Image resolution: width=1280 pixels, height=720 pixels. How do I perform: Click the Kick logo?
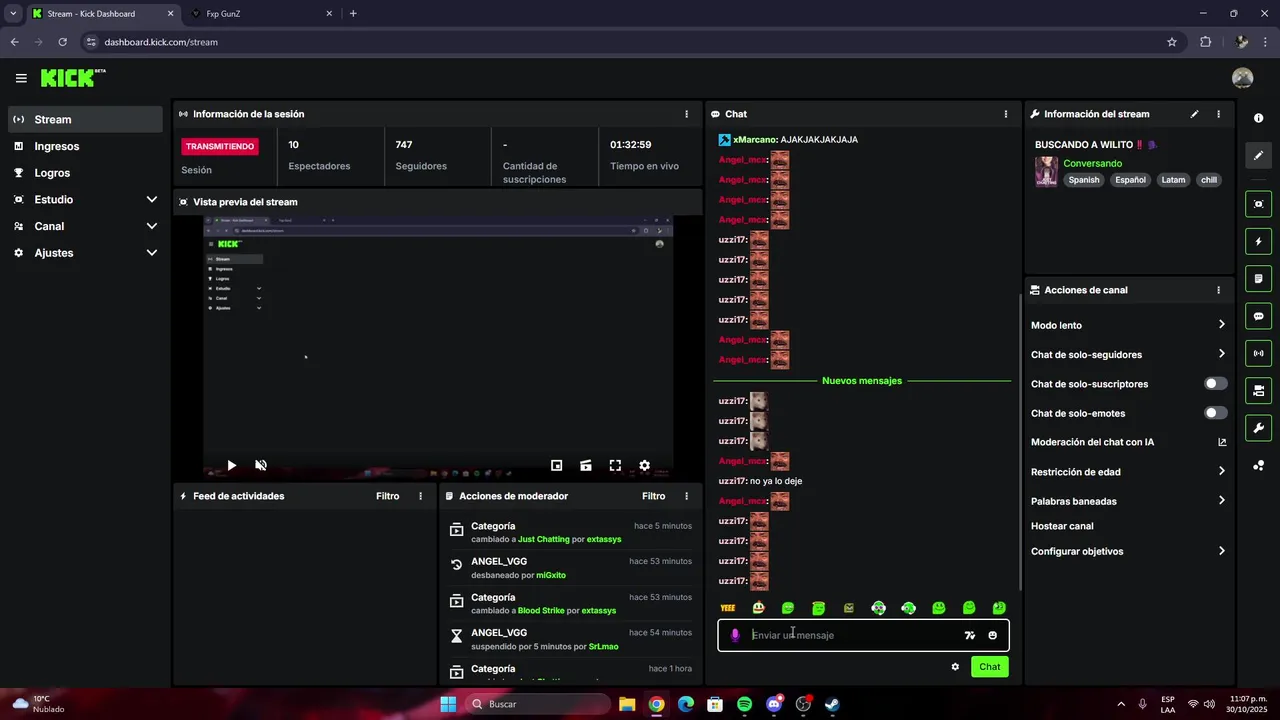(x=73, y=78)
